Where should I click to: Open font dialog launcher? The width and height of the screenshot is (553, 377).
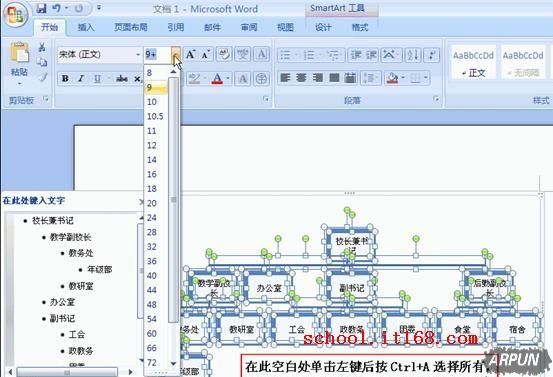(266, 99)
